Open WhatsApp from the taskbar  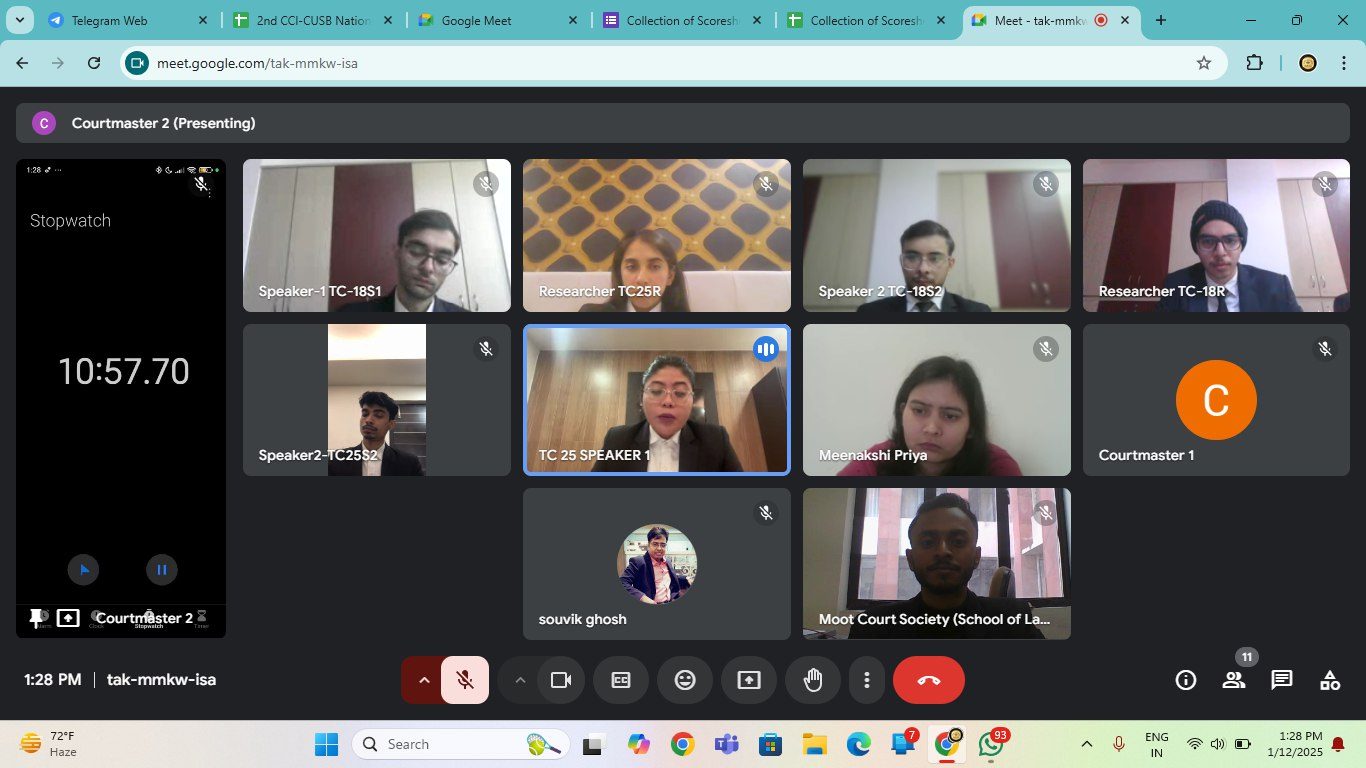pos(991,744)
